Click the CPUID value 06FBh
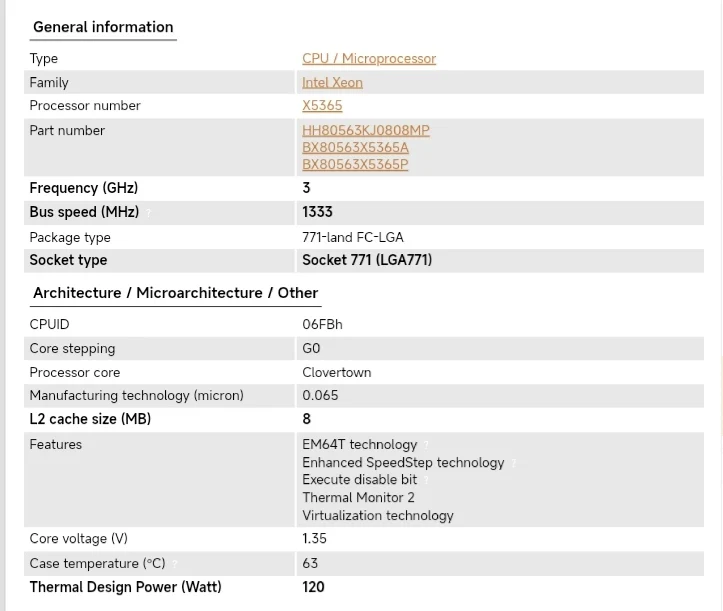 (322, 324)
